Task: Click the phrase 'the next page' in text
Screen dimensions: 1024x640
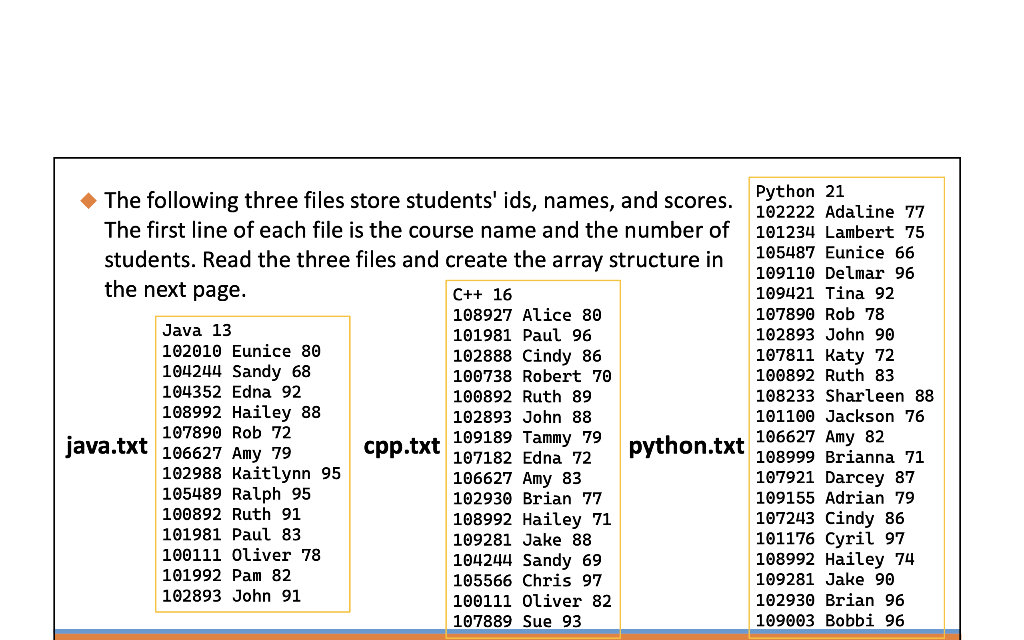Action: (175, 289)
